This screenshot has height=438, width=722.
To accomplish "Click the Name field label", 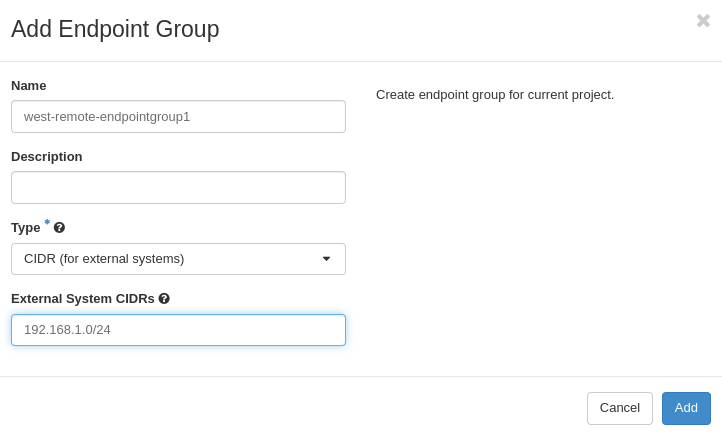I will [29, 86].
